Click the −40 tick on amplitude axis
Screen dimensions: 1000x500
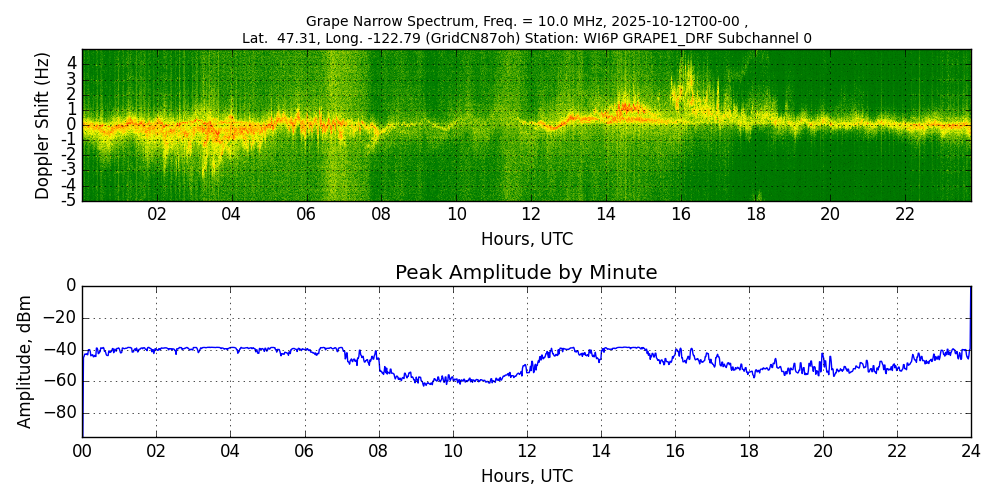[60, 349]
